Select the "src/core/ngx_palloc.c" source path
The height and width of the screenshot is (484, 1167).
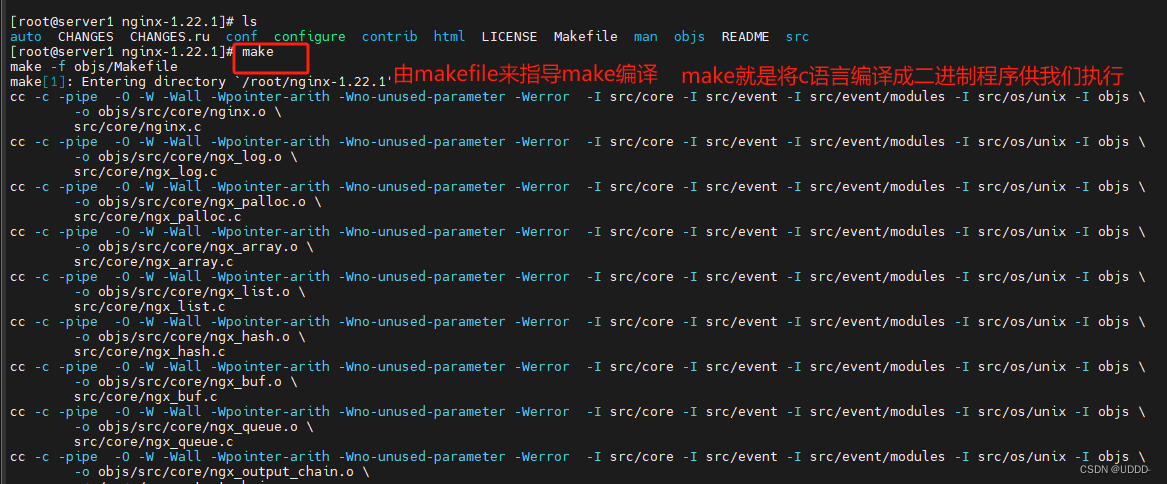[x=158, y=217]
